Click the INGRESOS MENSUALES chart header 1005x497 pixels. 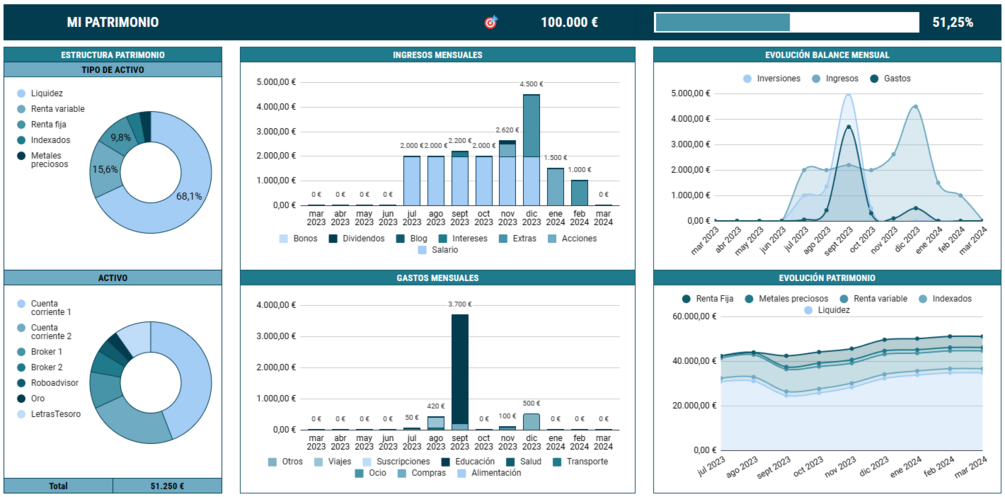pyautogui.click(x=438, y=55)
